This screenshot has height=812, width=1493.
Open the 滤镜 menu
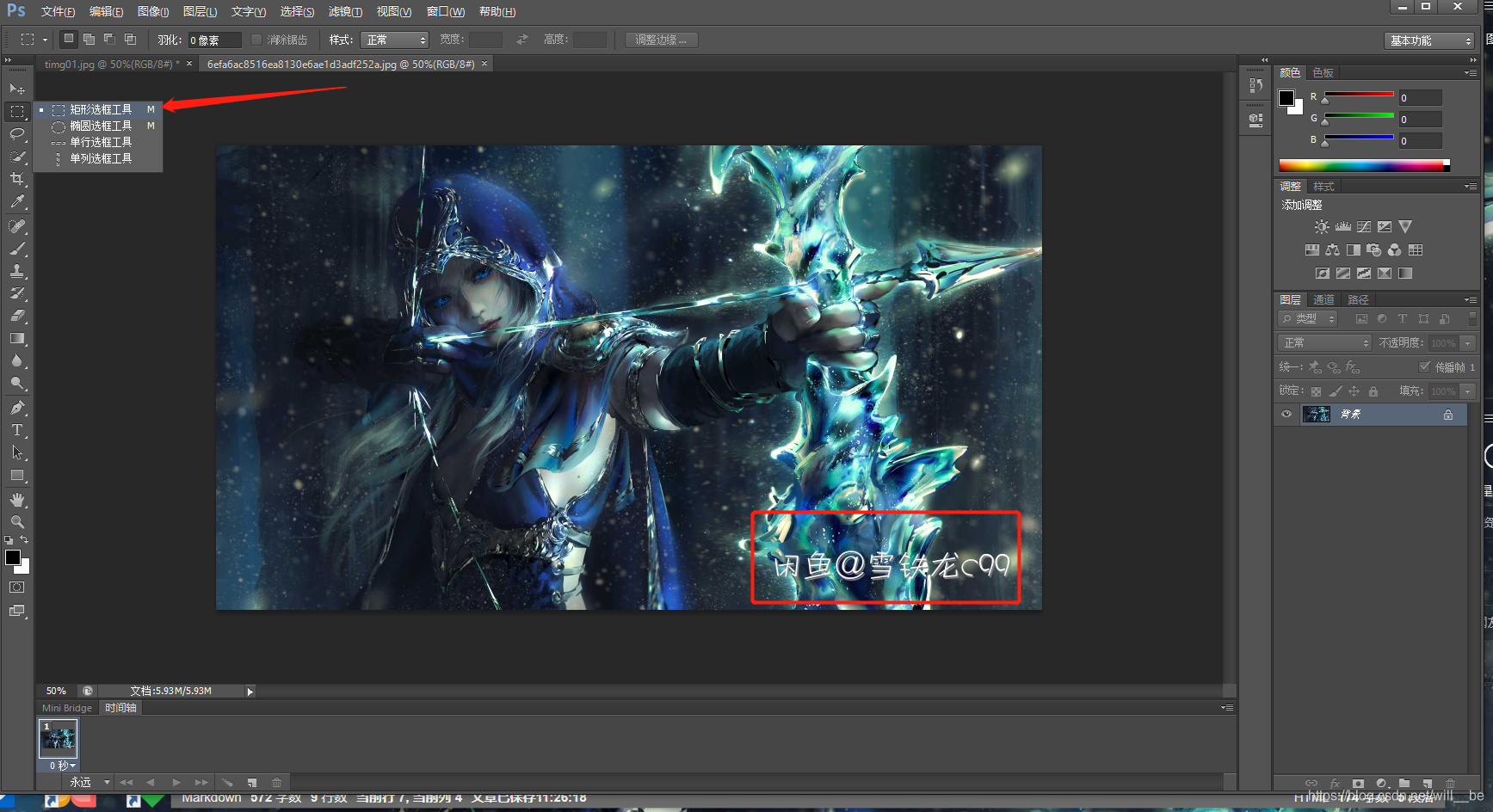pos(345,11)
